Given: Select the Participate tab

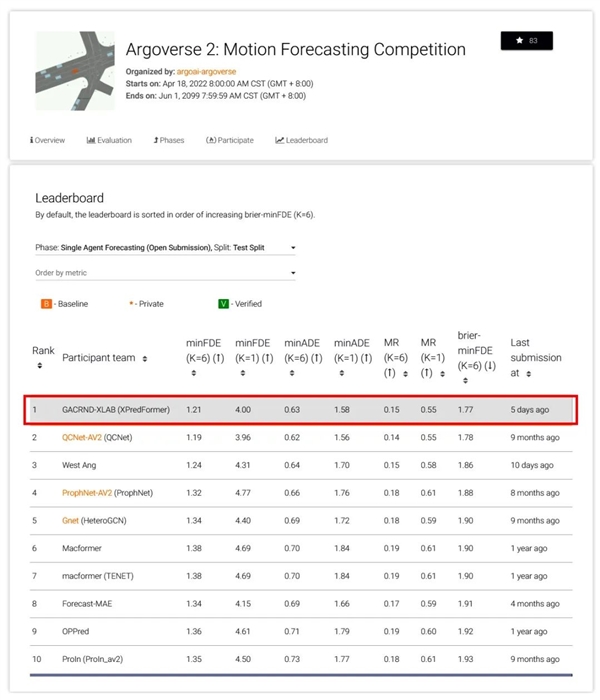Looking at the screenshot, I should (x=230, y=140).
